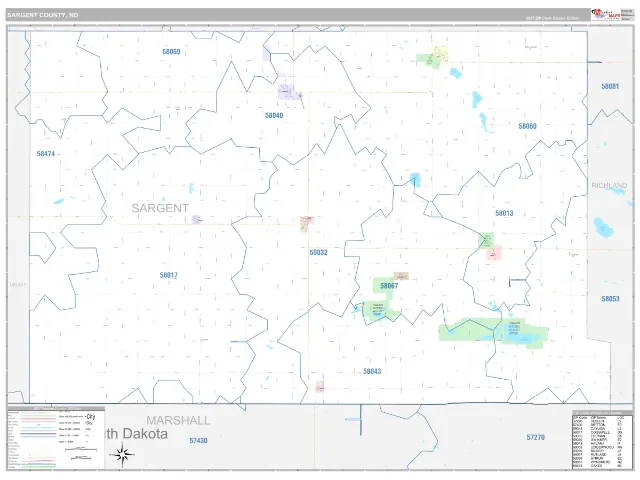Select ZIP code label 58067
Screen dimensions: 640x480
[x=389, y=286]
